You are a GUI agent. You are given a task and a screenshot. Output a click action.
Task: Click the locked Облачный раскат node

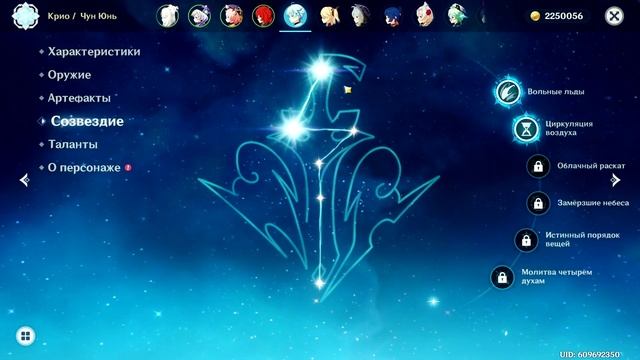(538, 166)
